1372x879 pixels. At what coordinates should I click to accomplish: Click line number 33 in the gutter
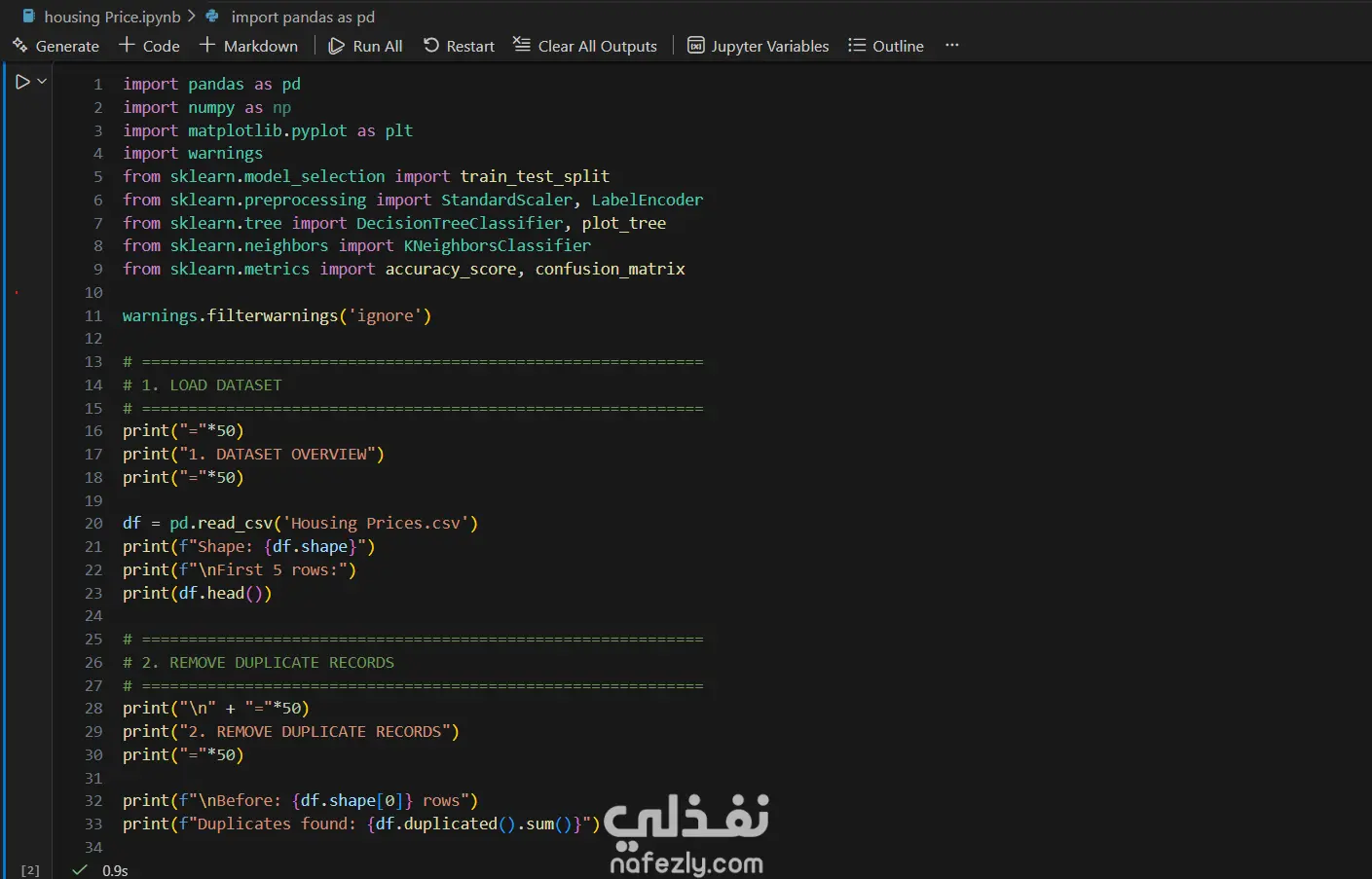tap(93, 824)
